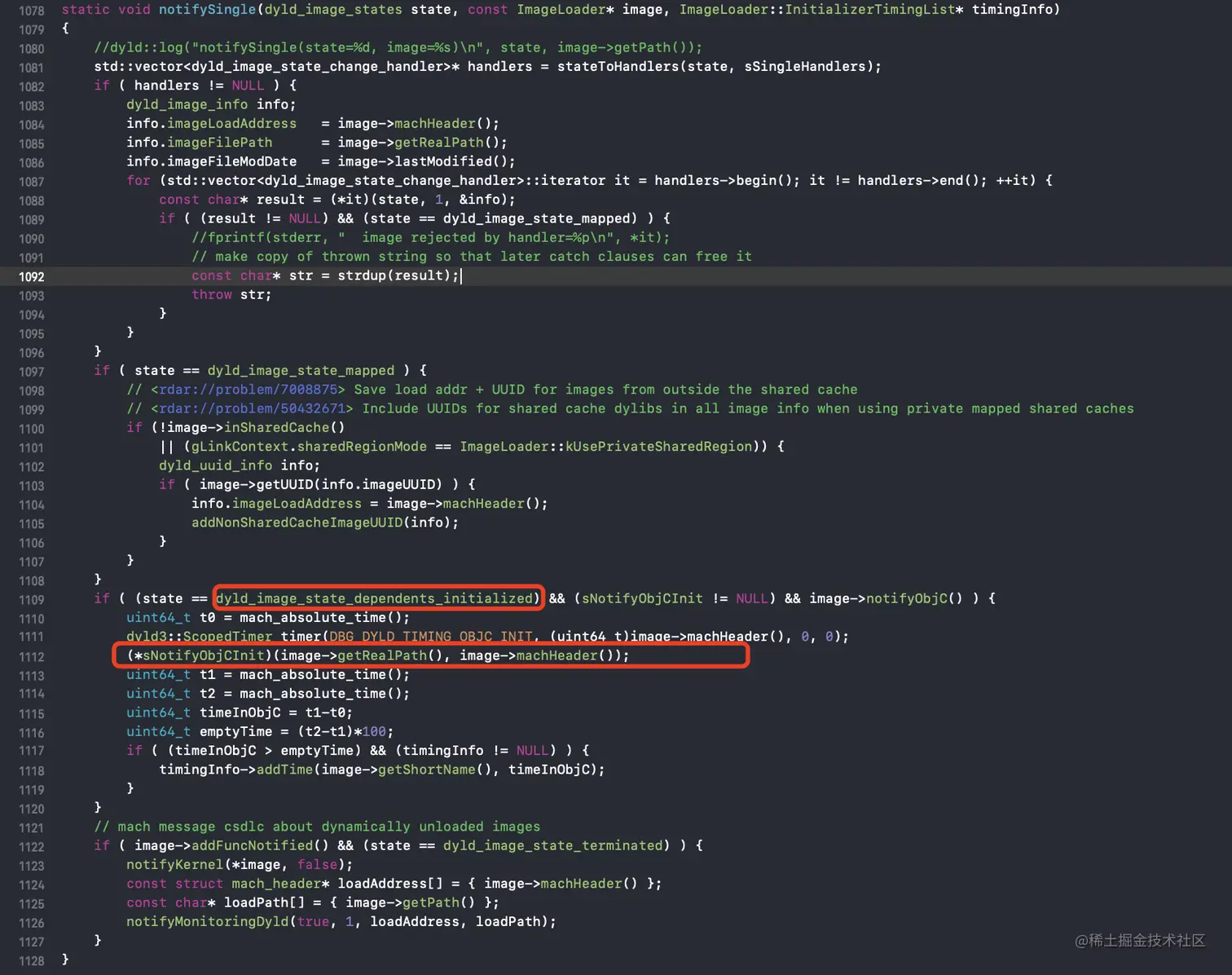Click dyld_image_state_mapped on line 1089
The height and width of the screenshot is (975, 1232).
click(x=536, y=218)
